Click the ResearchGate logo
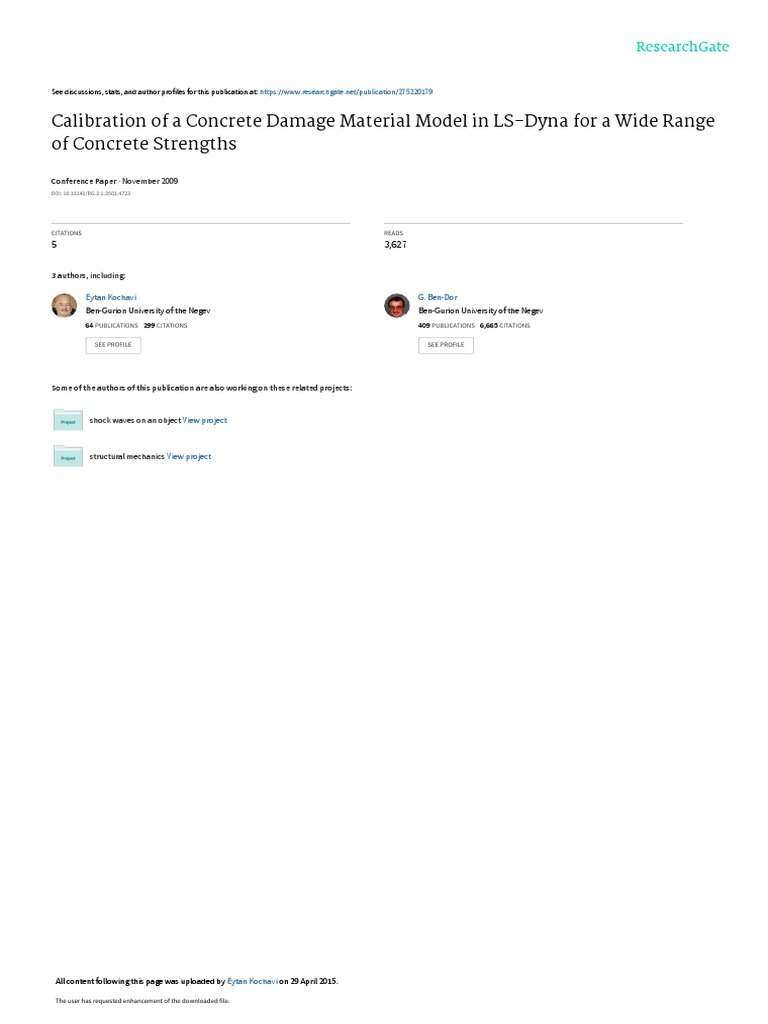 (x=682, y=47)
